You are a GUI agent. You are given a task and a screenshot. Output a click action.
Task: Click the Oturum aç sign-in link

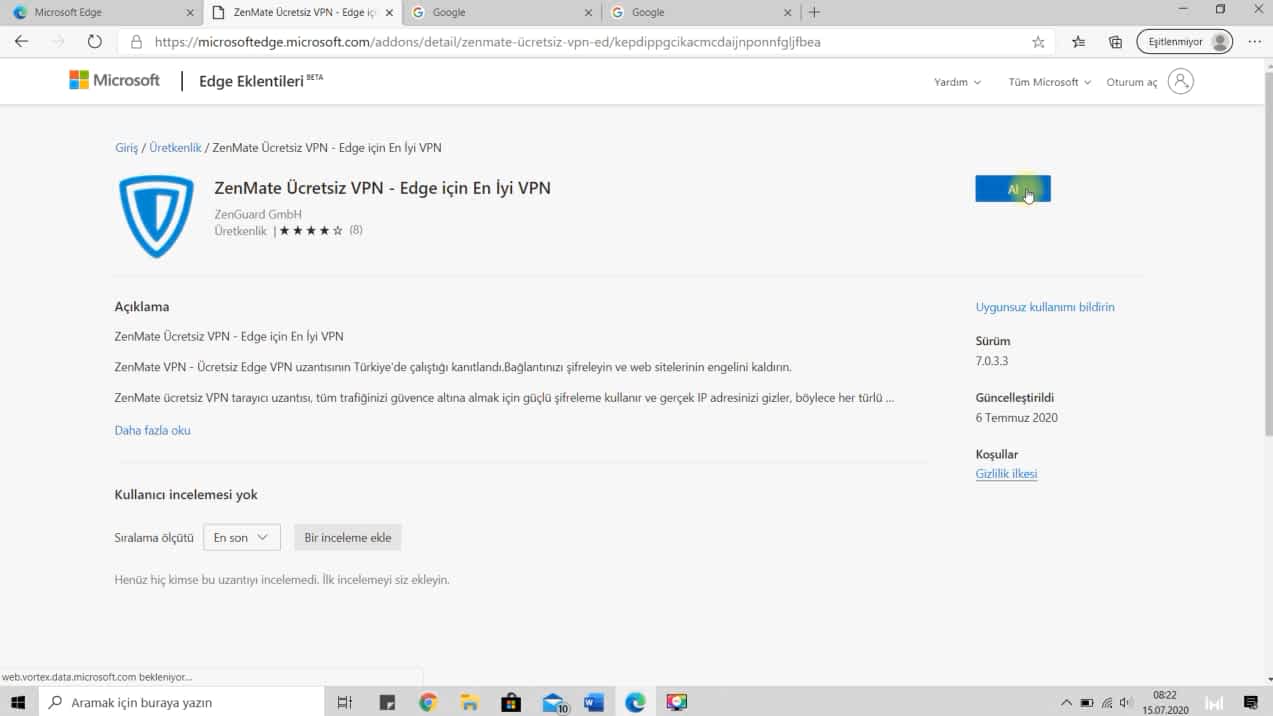(1131, 82)
